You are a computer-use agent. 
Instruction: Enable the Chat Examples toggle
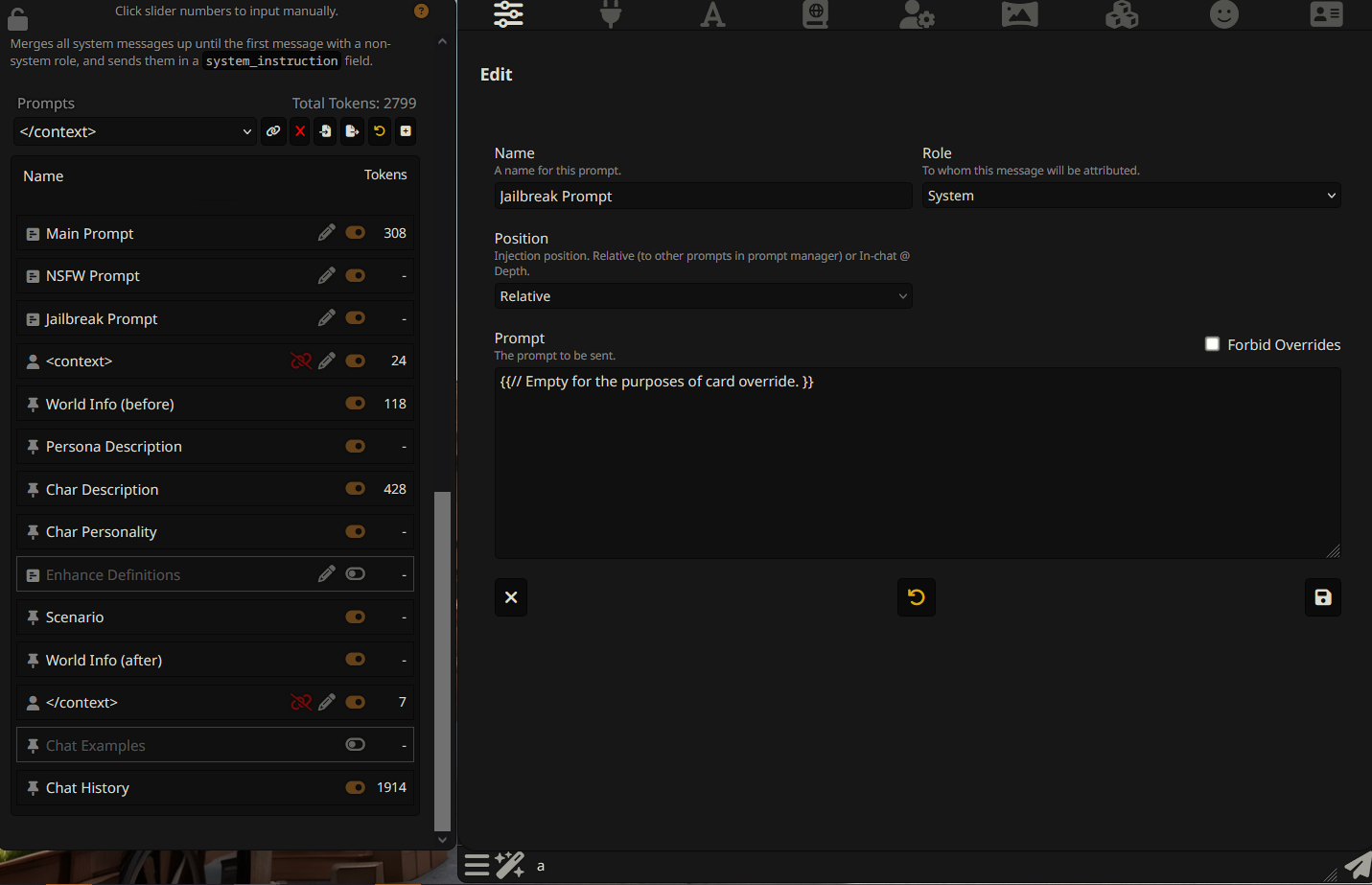[355, 744]
